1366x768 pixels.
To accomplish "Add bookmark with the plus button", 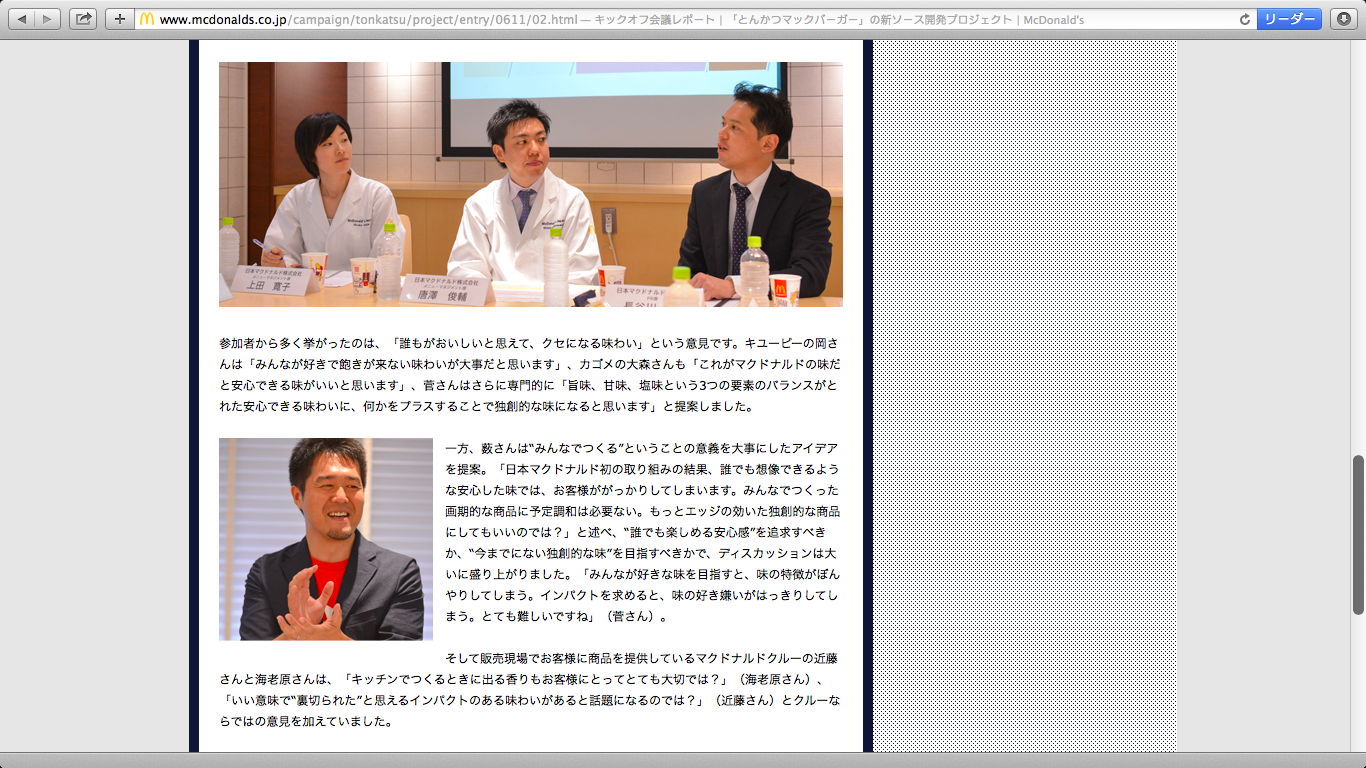I will point(120,18).
